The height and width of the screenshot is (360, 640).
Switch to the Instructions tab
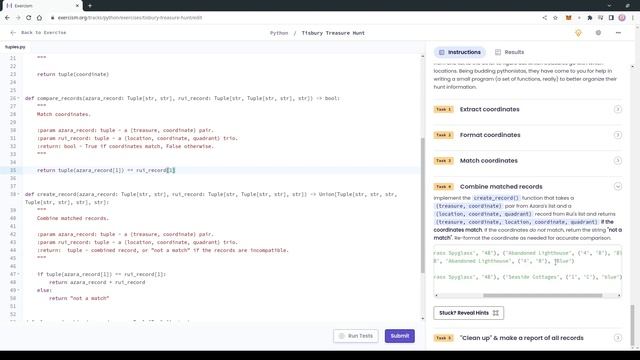click(460, 52)
